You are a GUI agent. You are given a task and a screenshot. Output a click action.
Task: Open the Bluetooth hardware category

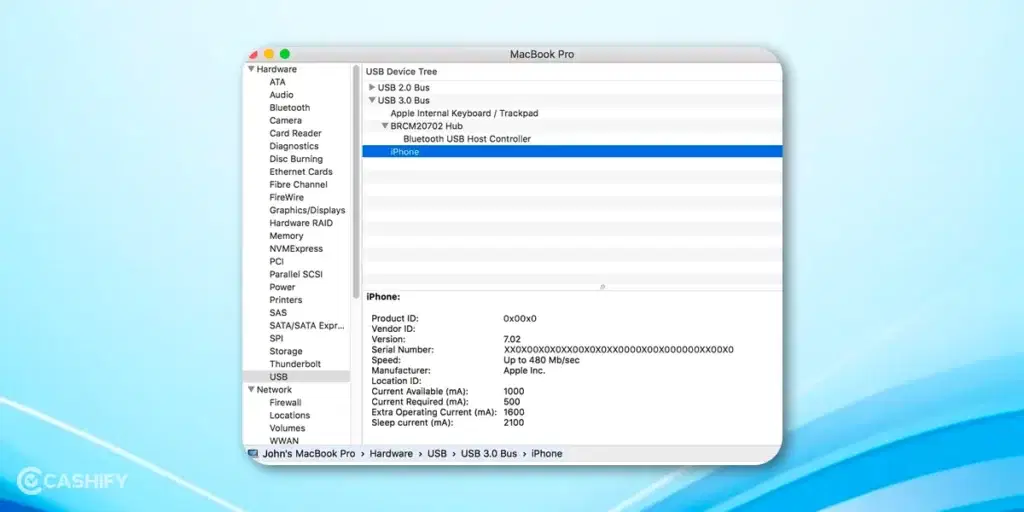pos(290,108)
